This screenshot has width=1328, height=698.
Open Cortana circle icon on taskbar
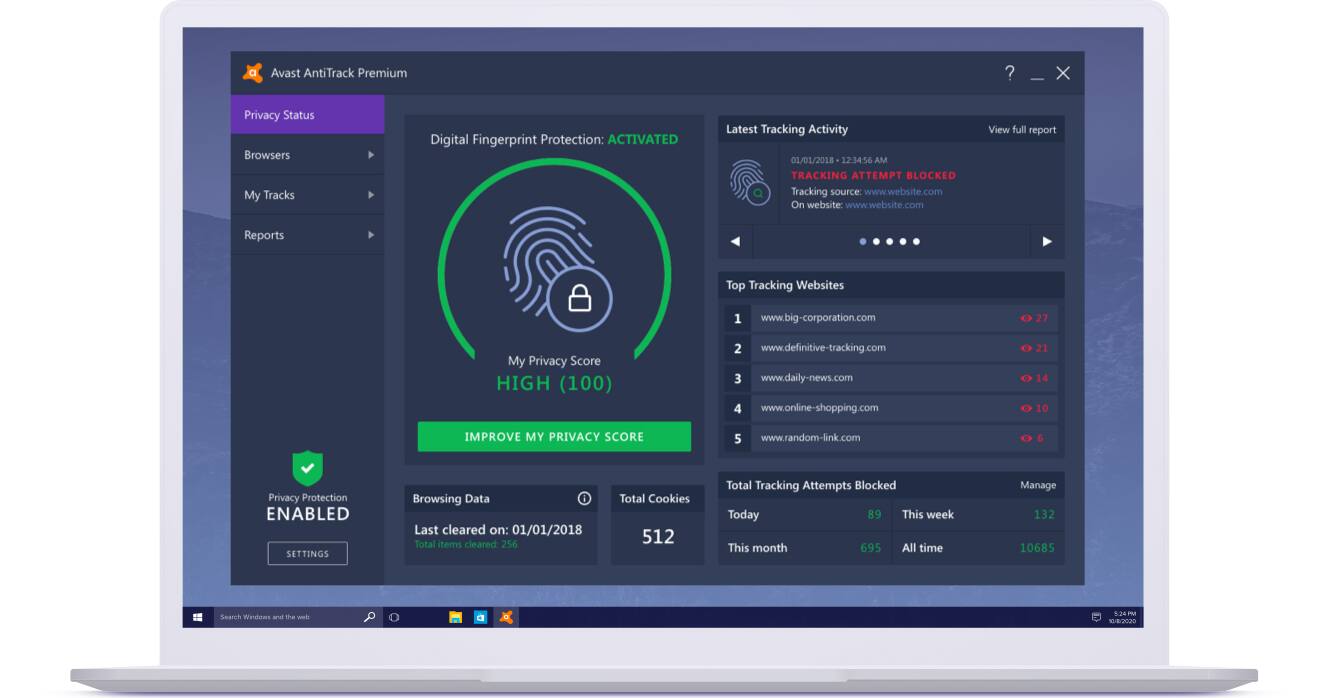(394, 617)
